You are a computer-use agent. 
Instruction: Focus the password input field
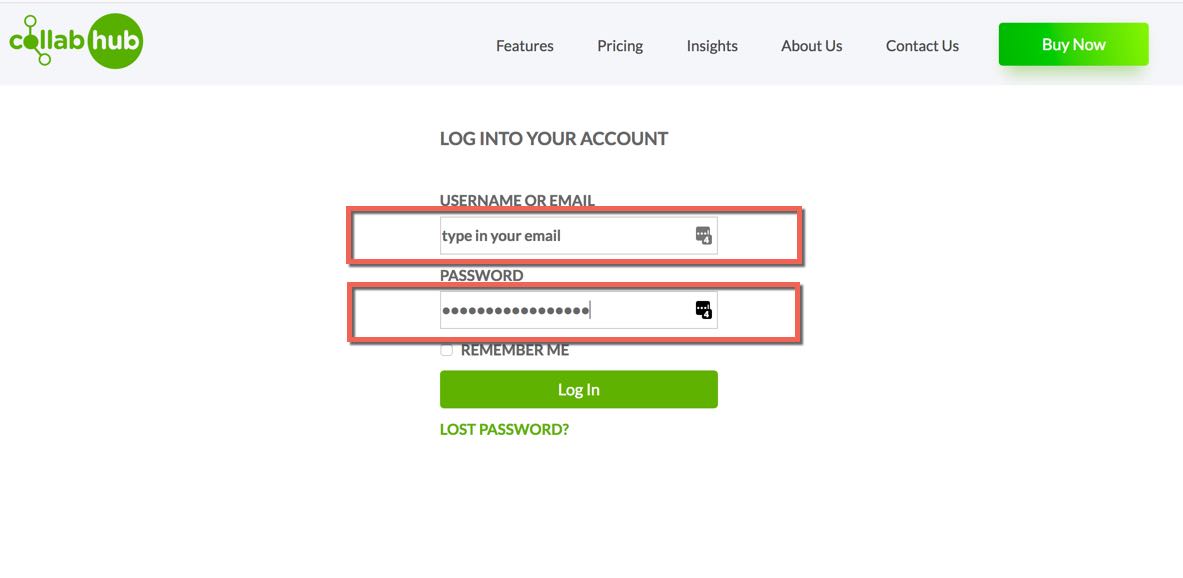[579, 309]
